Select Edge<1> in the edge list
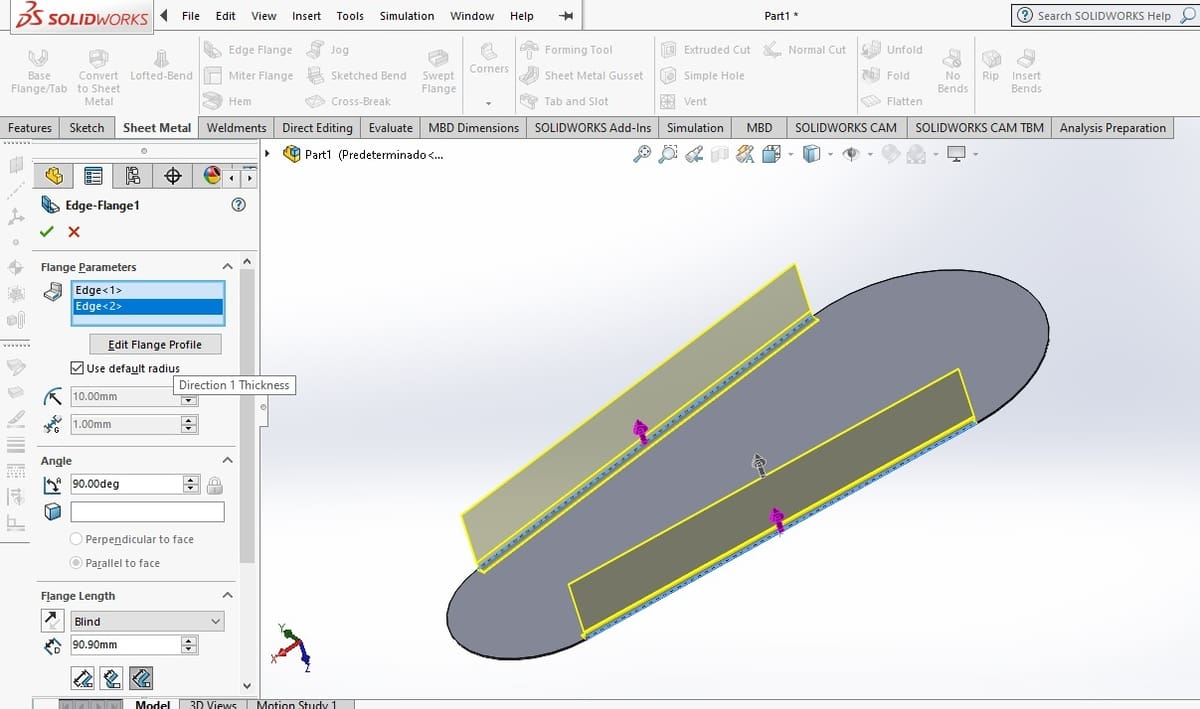The image size is (1200, 709). (x=147, y=290)
